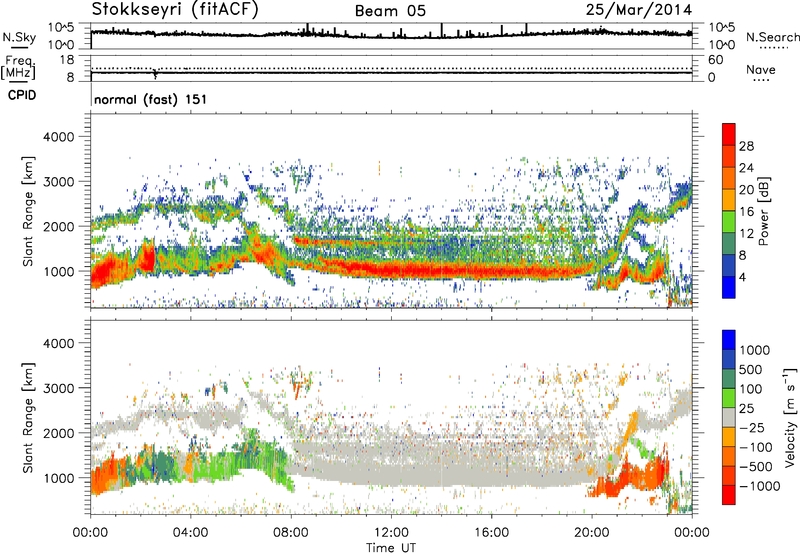800x554 pixels.
Task: Click the '20:00' time tick label
Action: tap(592, 533)
